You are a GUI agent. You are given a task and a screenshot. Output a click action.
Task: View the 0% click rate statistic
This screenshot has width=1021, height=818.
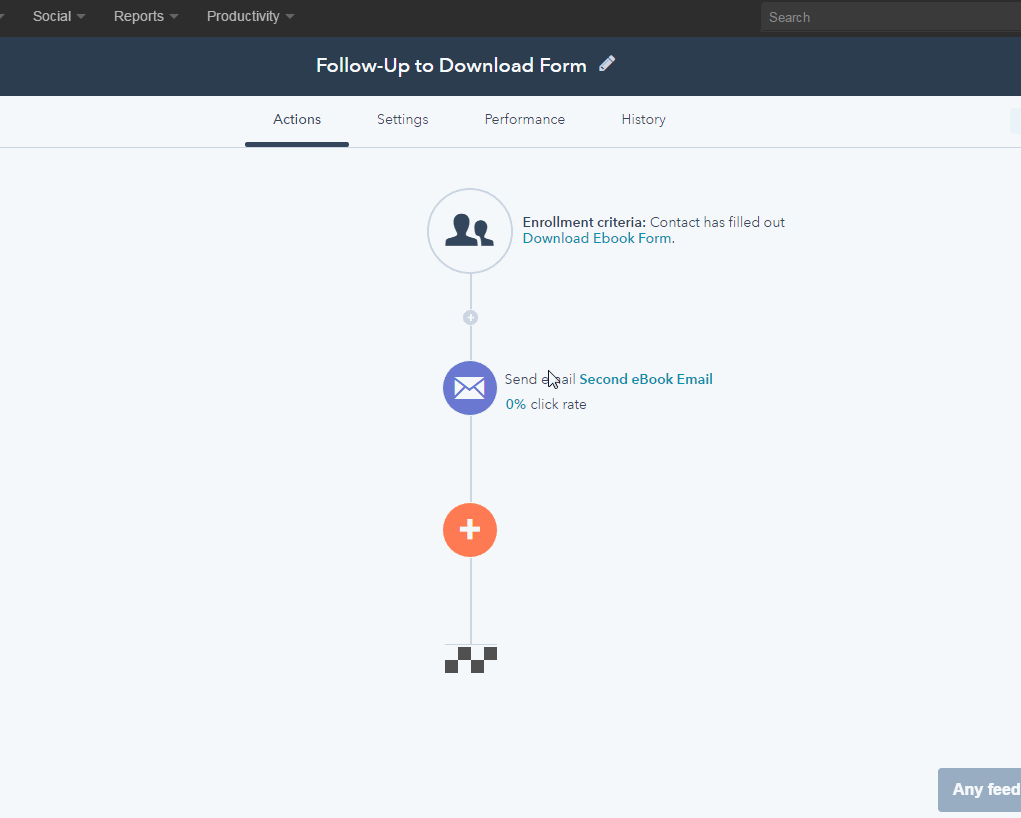point(545,404)
